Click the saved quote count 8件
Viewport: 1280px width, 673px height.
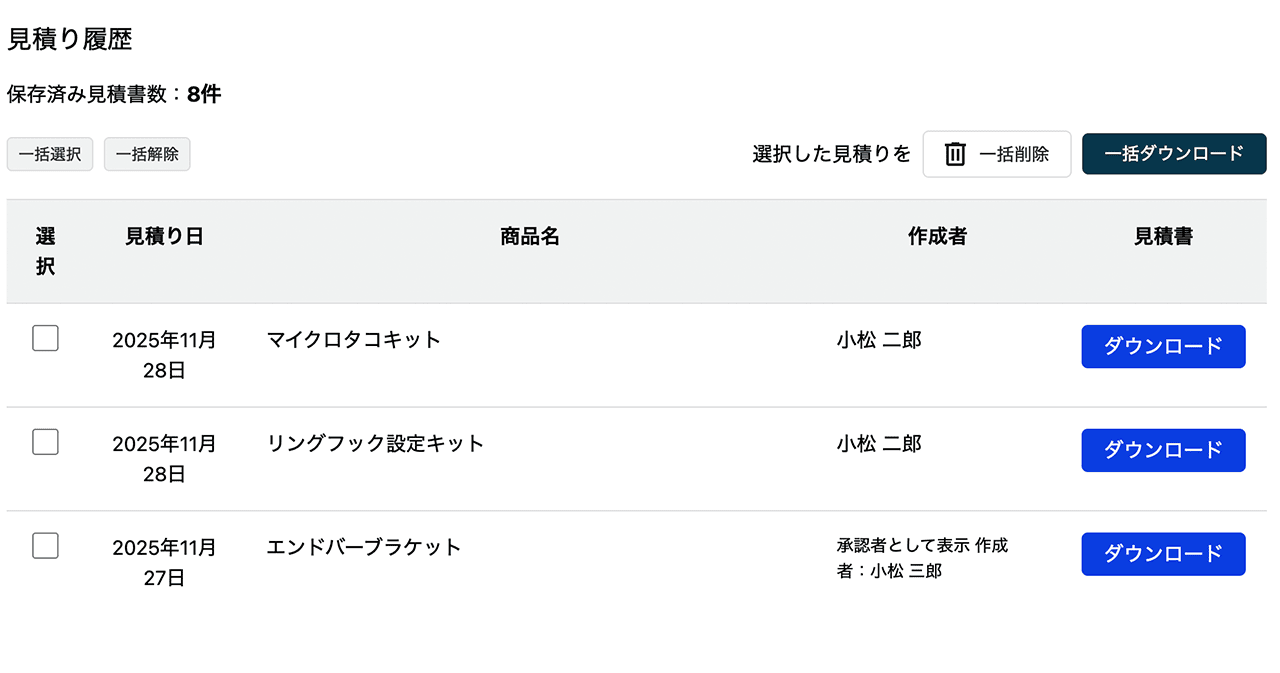click(x=206, y=94)
